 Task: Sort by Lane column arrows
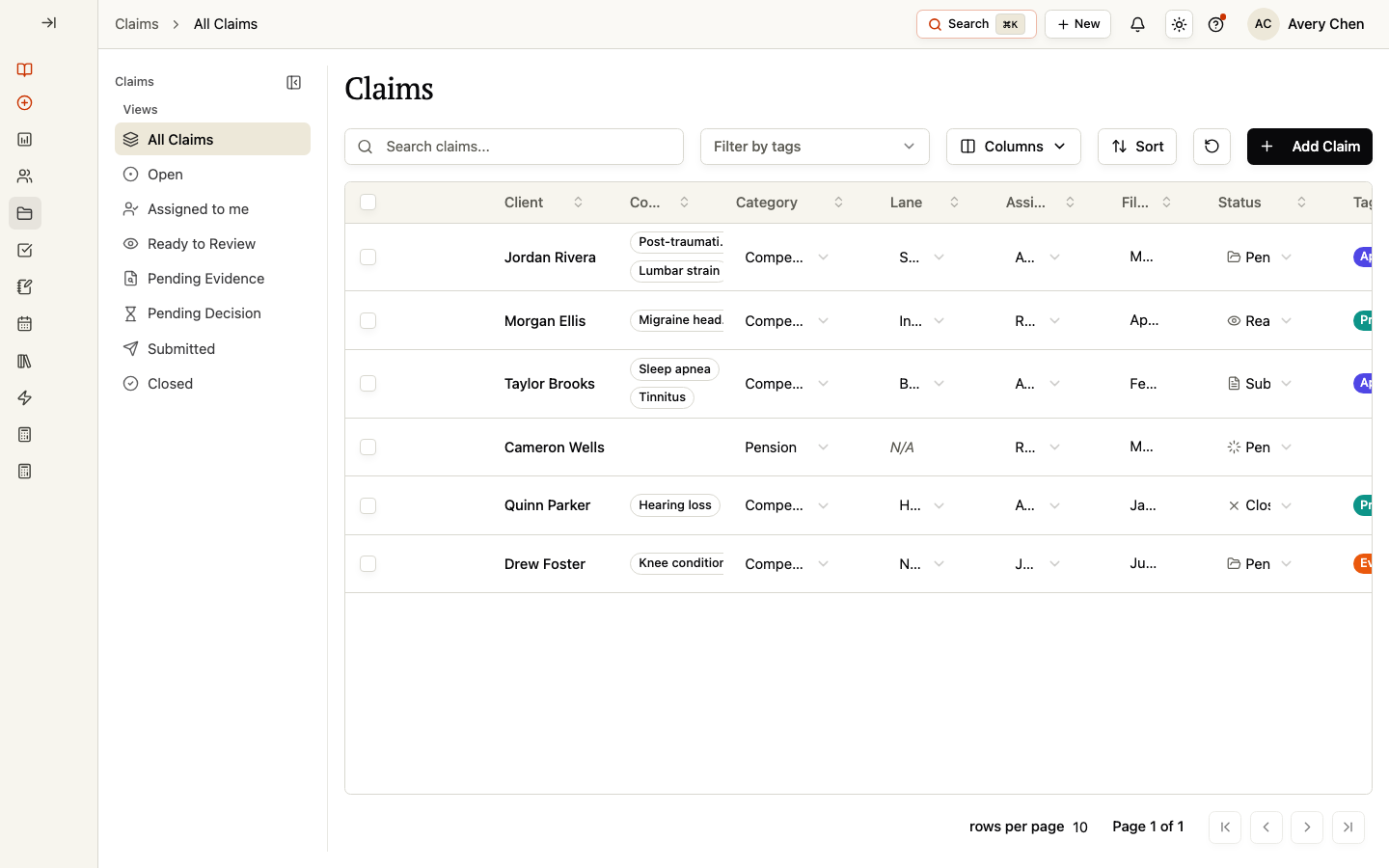pyautogui.click(x=954, y=203)
